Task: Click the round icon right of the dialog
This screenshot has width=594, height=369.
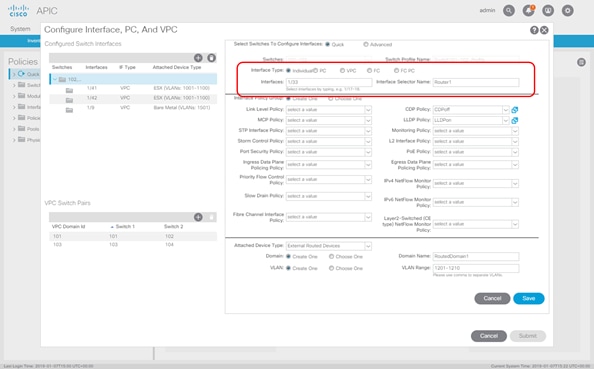Action: [x=581, y=62]
